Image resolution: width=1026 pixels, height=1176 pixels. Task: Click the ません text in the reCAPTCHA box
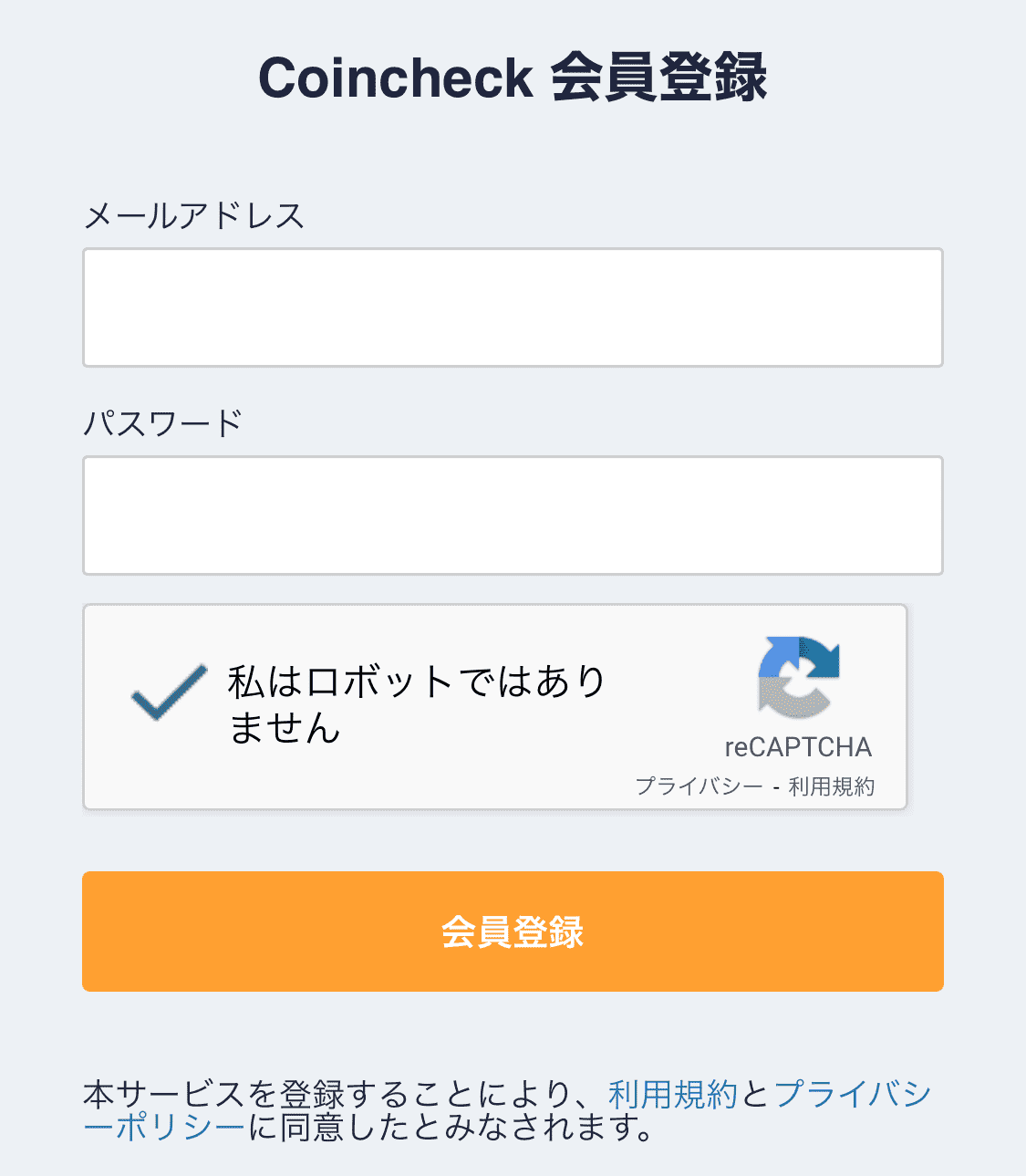tap(285, 728)
